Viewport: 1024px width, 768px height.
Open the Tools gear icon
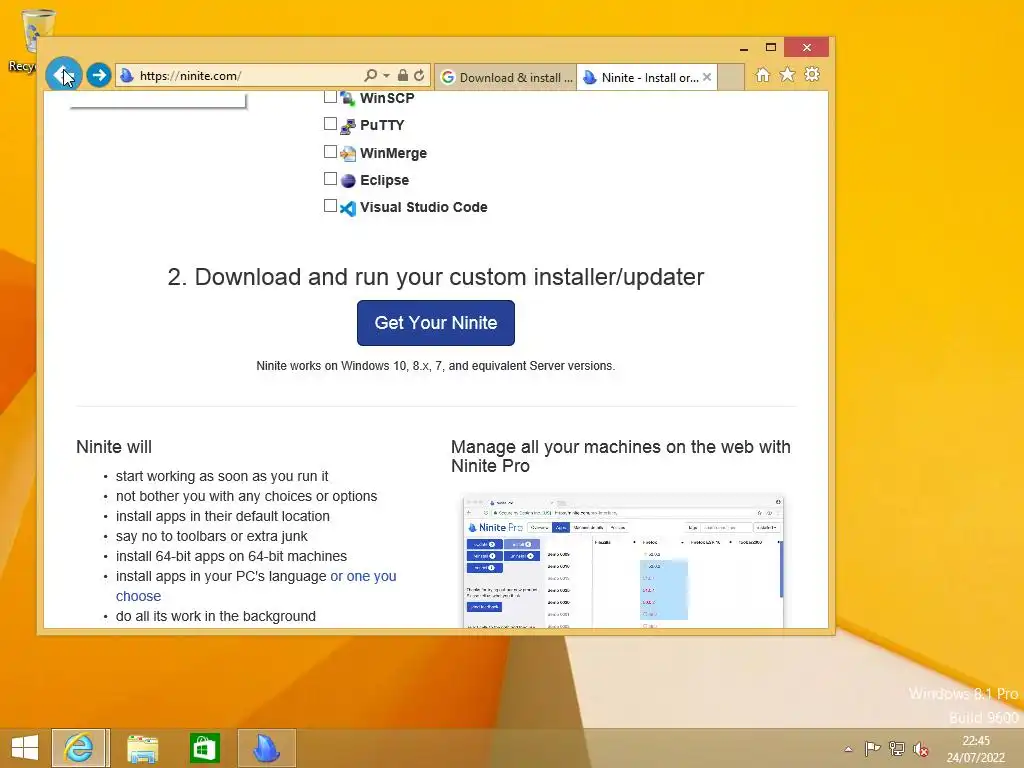(812, 75)
